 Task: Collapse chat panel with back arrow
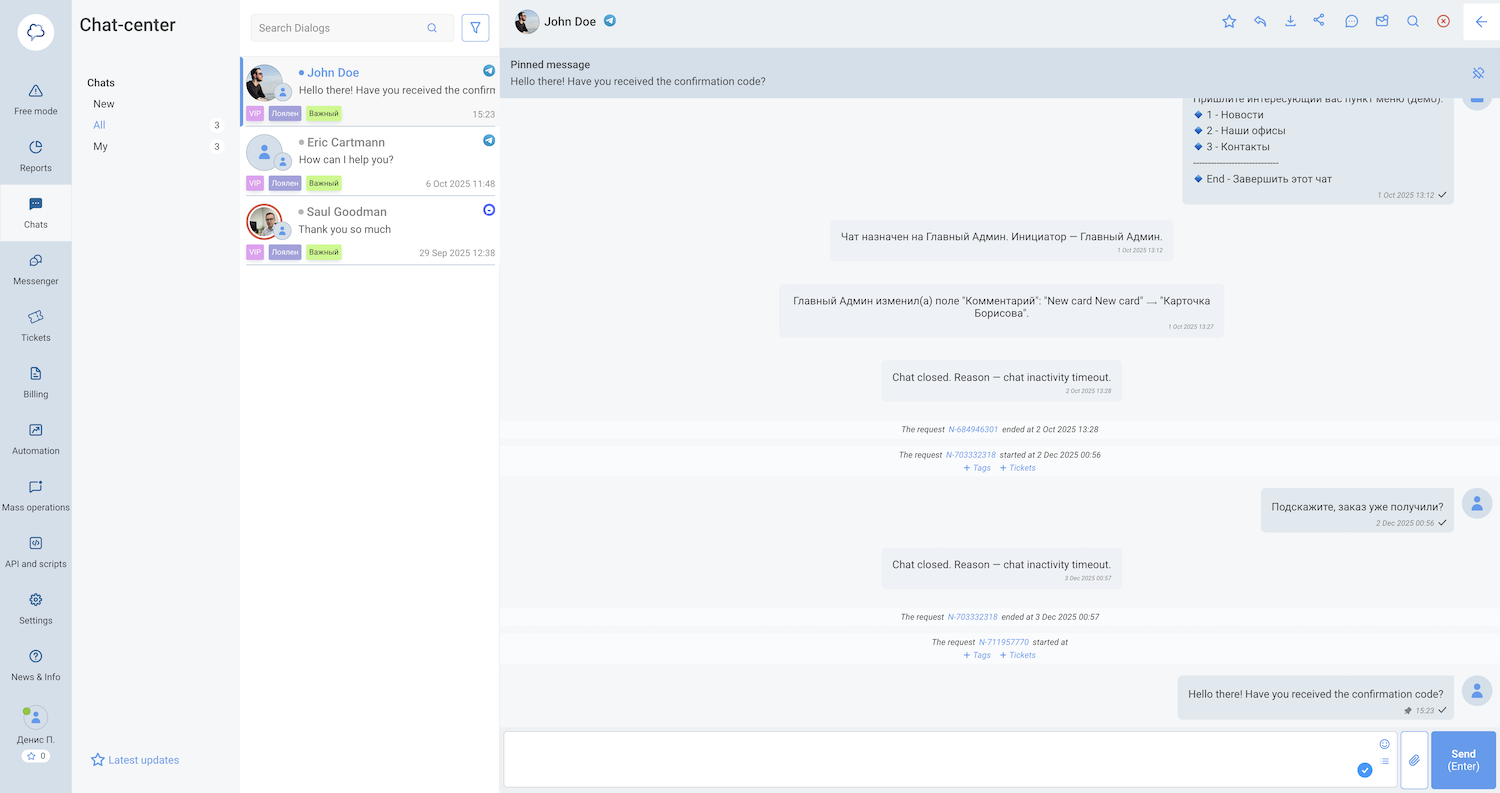click(1481, 21)
